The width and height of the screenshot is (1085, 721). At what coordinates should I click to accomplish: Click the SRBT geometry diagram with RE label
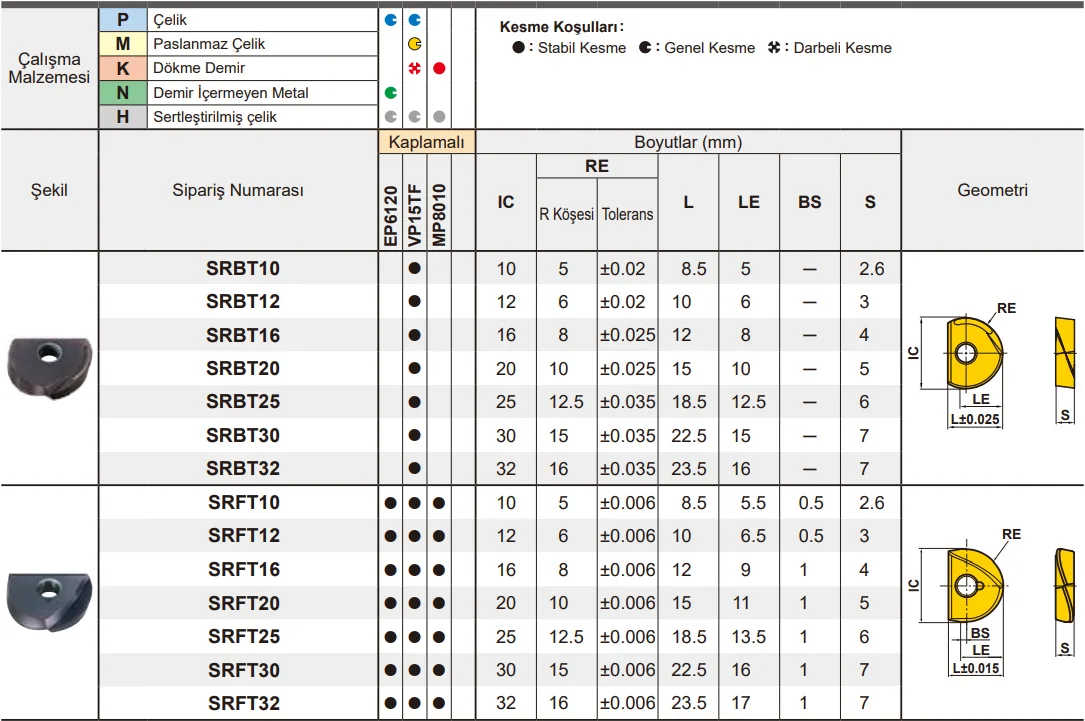pos(964,363)
